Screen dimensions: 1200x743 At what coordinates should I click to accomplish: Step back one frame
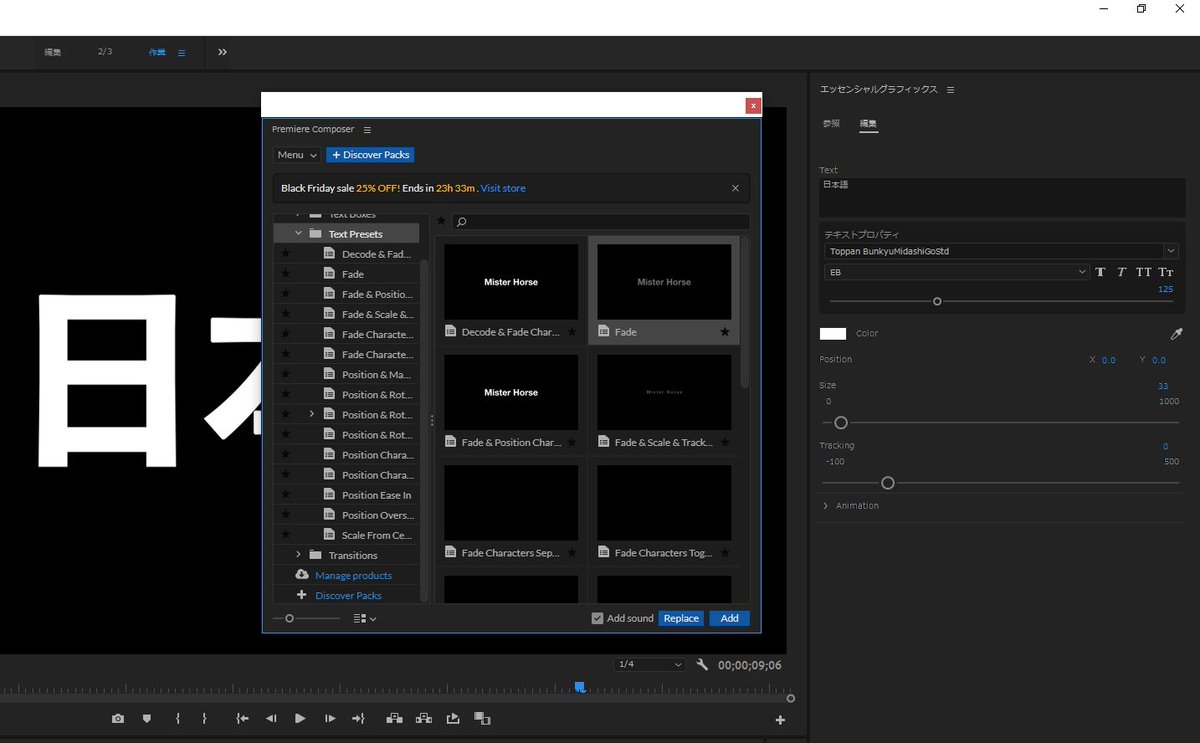(271, 718)
